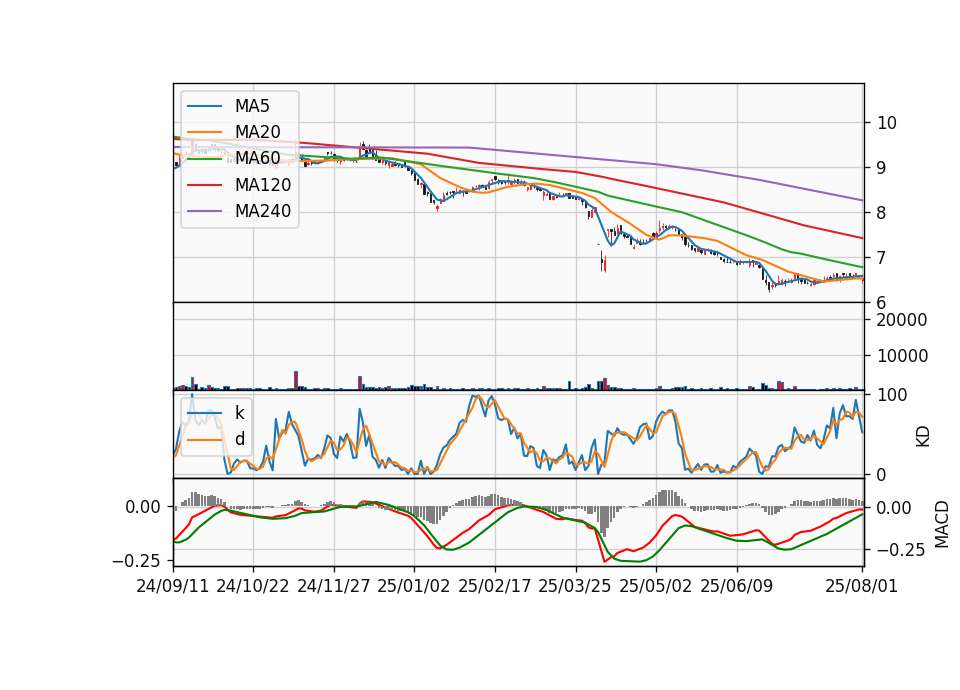Click the MA20 legend label

point(257,132)
